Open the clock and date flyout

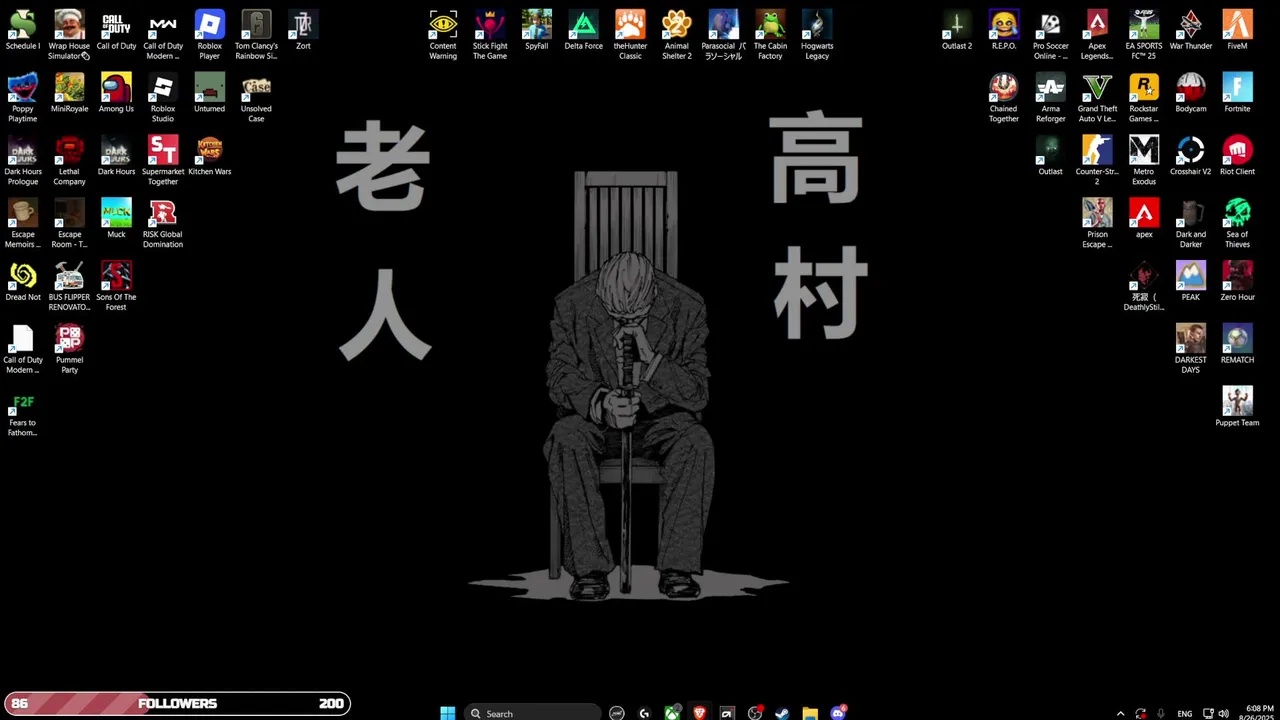click(x=1259, y=713)
